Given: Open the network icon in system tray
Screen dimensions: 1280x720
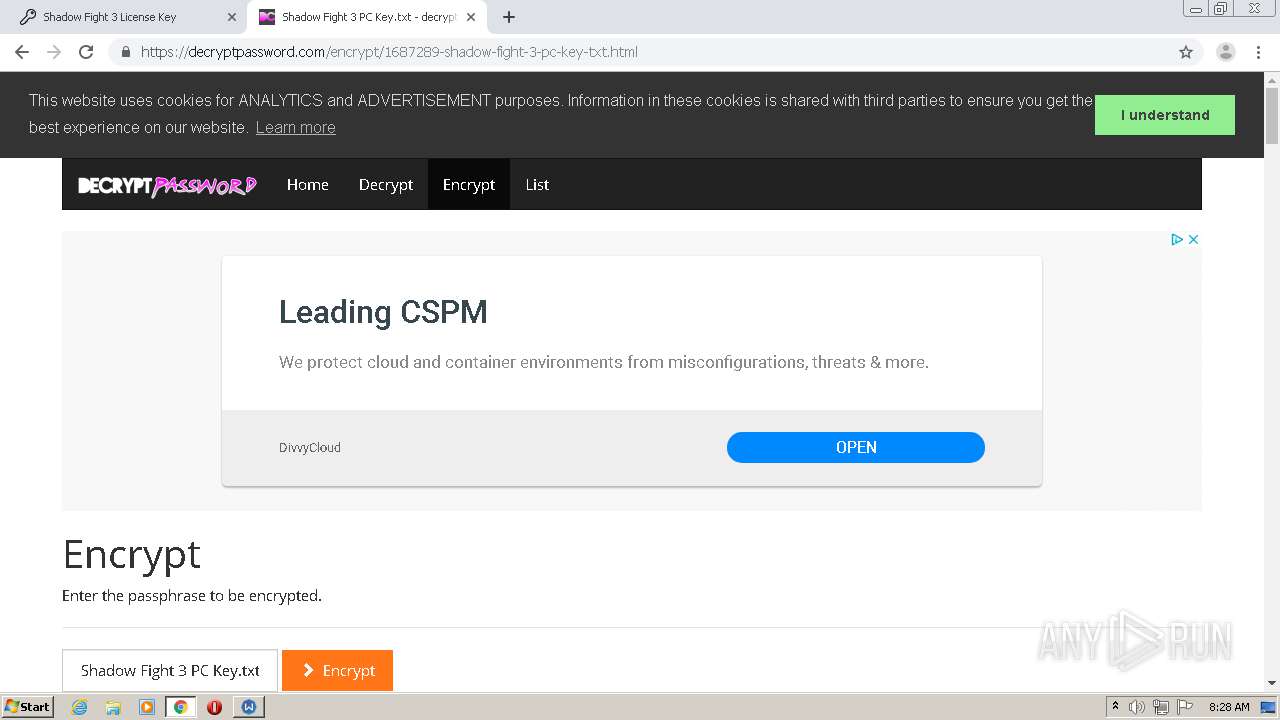Looking at the screenshot, I should pos(1161,707).
